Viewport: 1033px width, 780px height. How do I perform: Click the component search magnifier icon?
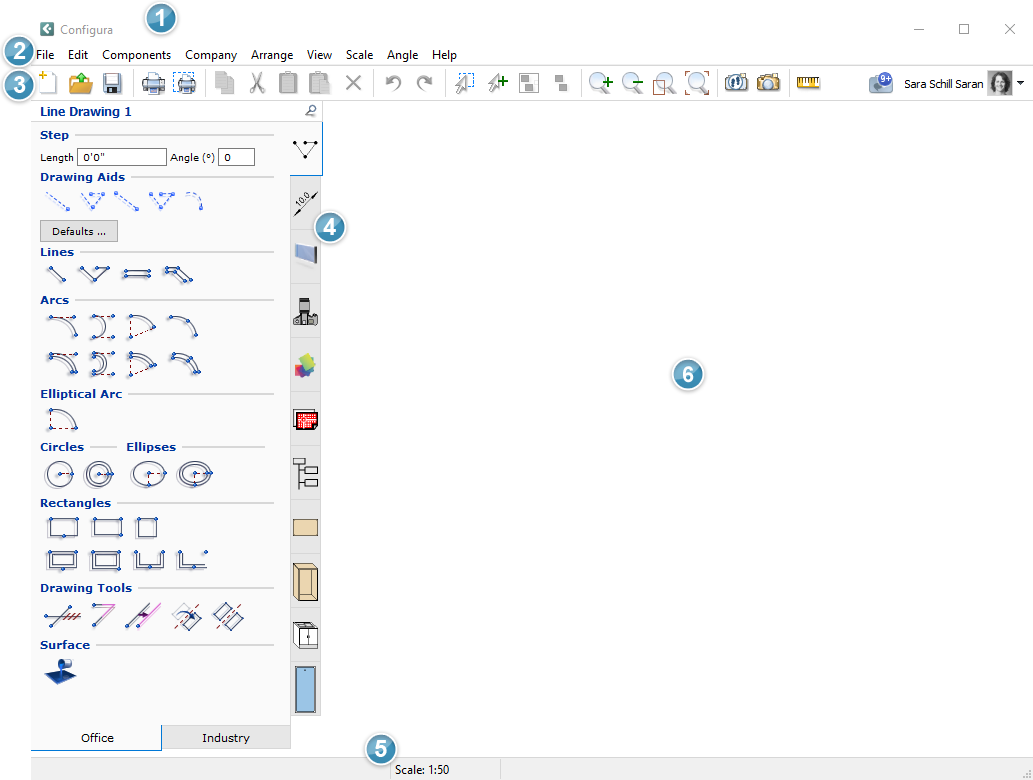coord(311,111)
